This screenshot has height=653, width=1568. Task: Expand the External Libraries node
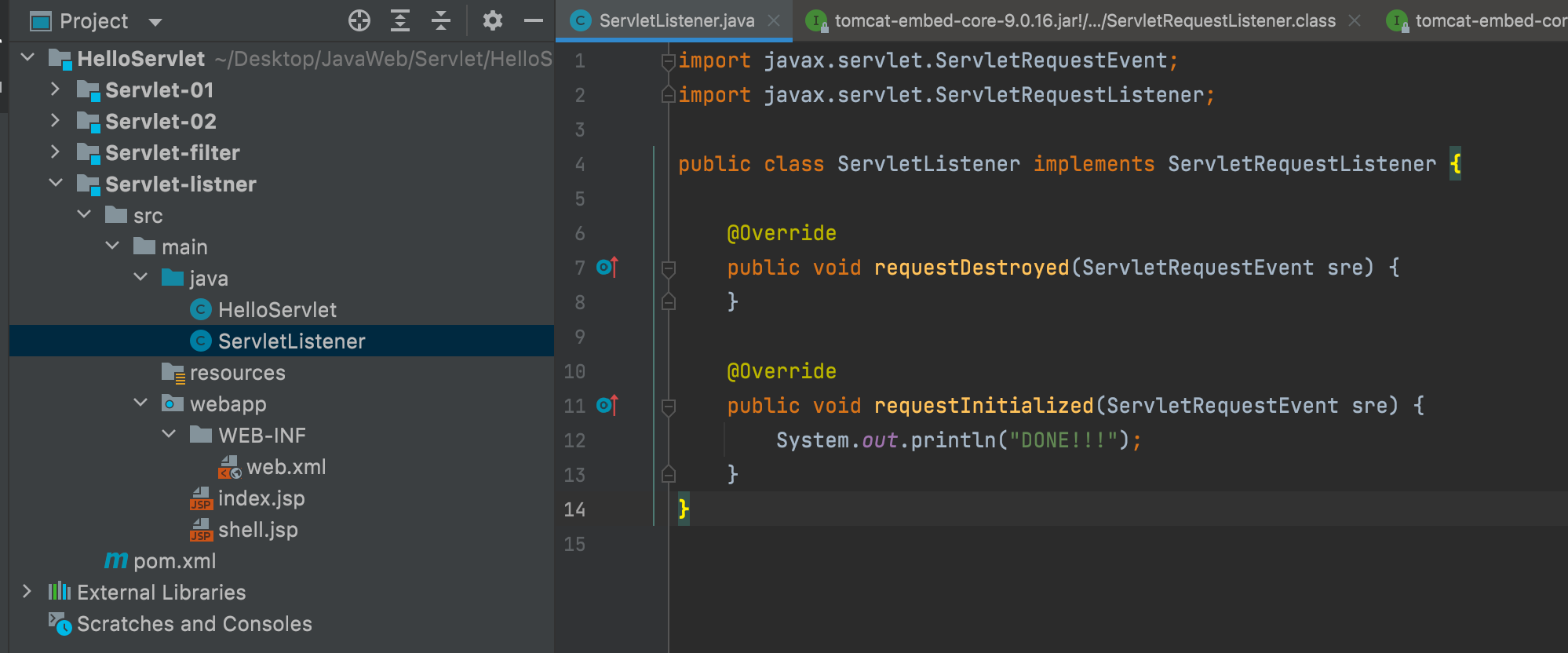point(27,592)
